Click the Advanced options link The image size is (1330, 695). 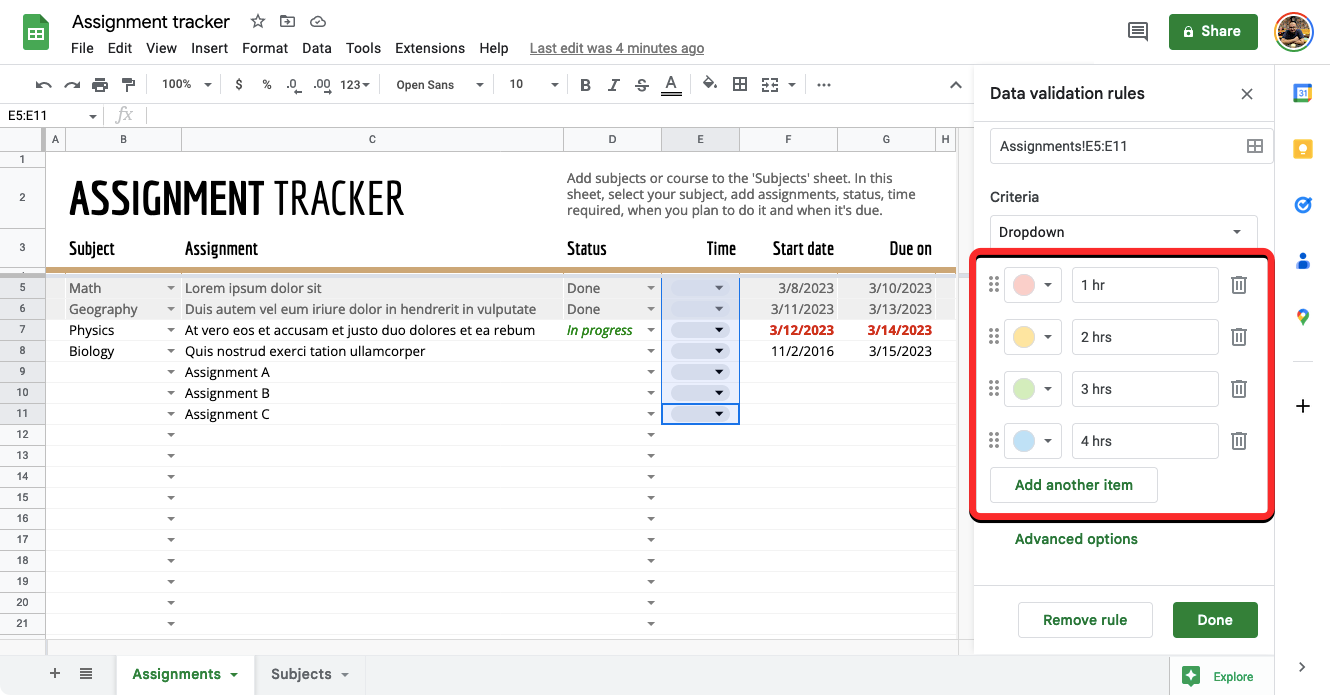(x=1076, y=539)
